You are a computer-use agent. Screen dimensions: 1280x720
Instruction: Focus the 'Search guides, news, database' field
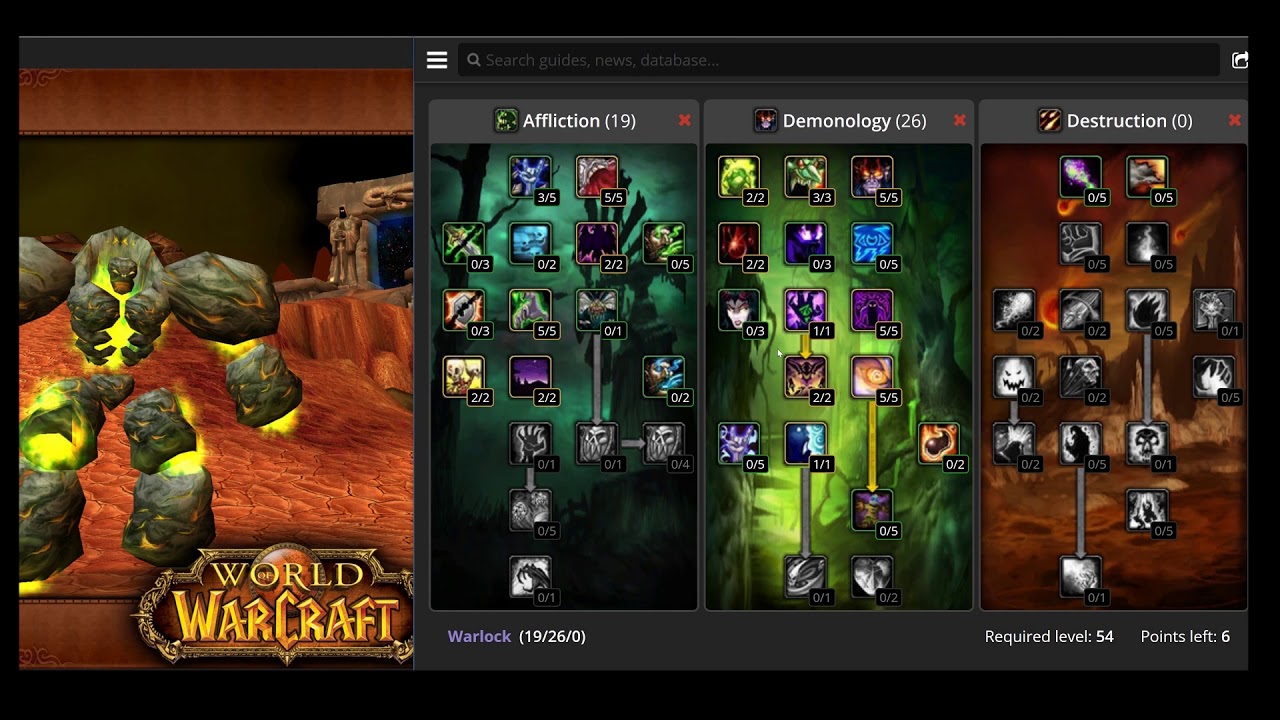tap(838, 60)
